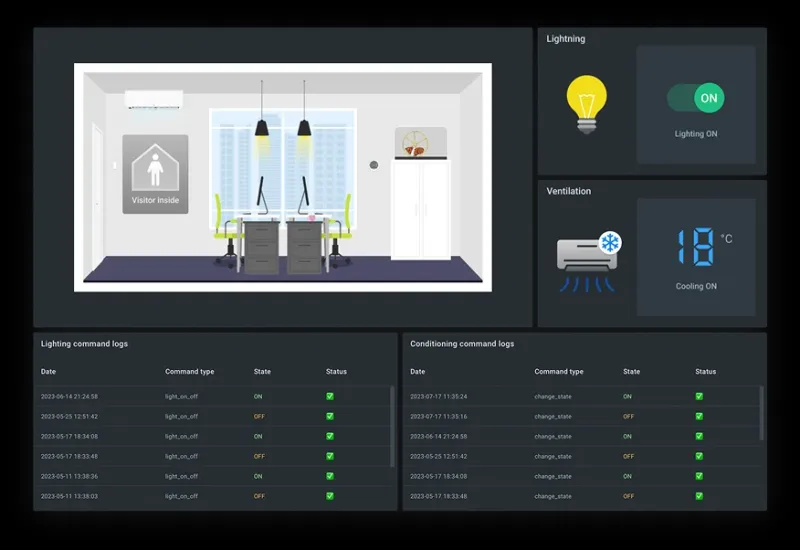
Task: Click the status checkmark for conditioning log 2023-07-17 11:35:16
Action: coord(699,416)
